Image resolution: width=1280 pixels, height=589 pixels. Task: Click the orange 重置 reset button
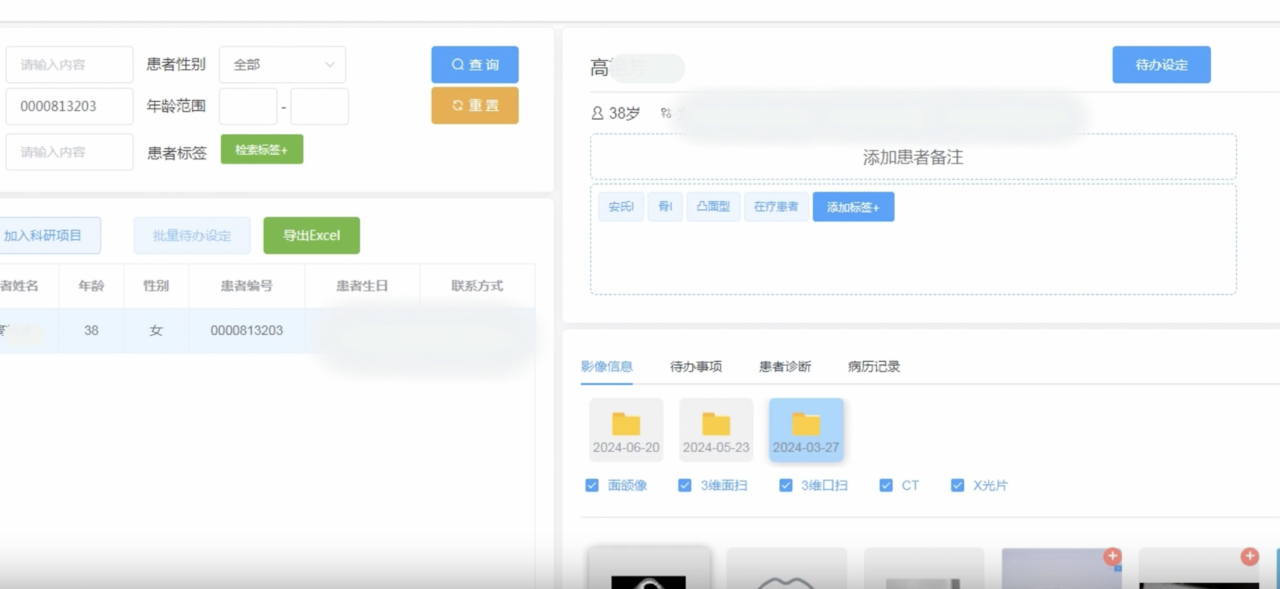point(475,106)
